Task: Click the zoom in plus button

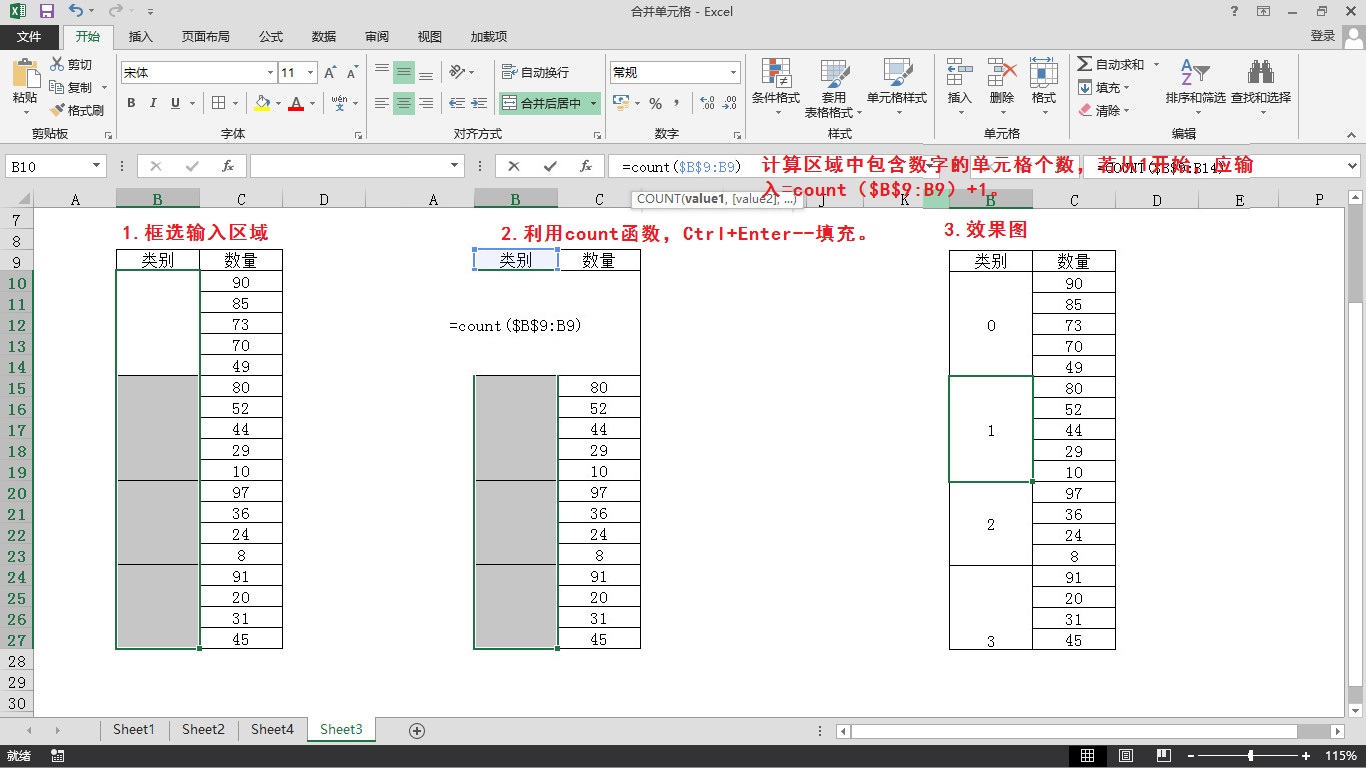Action: pyautogui.click(x=1306, y=756)
